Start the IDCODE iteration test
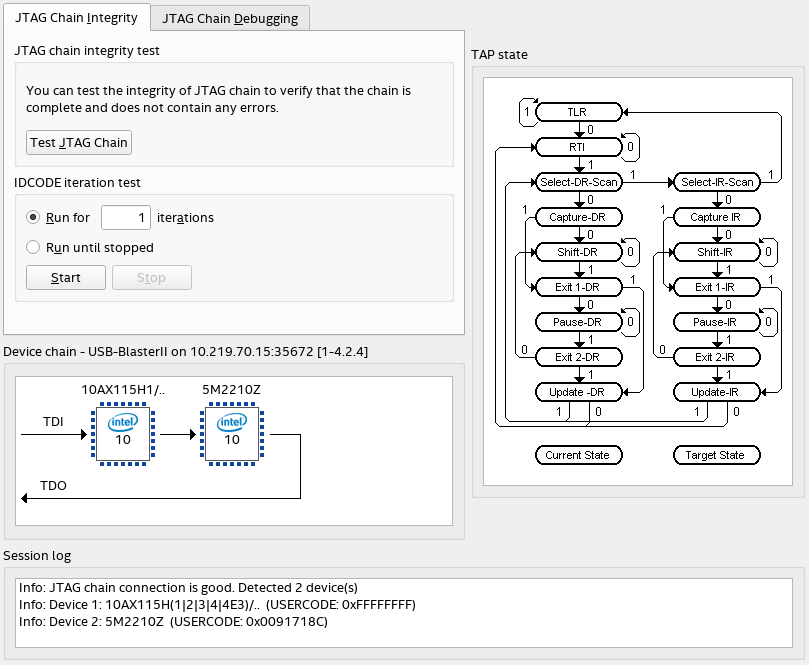The image size is (809, 665). 65,277
